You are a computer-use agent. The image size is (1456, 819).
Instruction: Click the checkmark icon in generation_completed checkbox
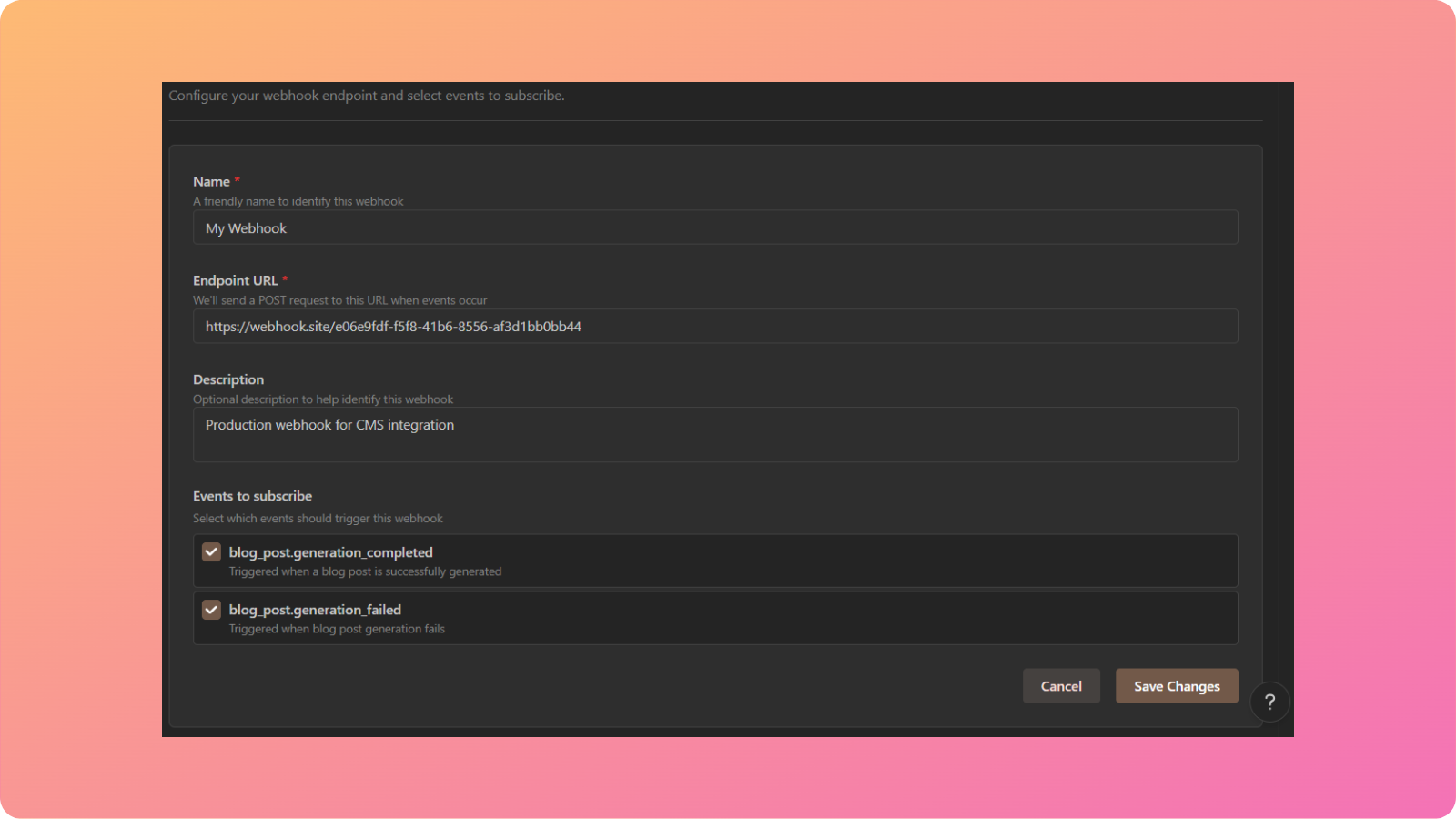click(210, 551)
